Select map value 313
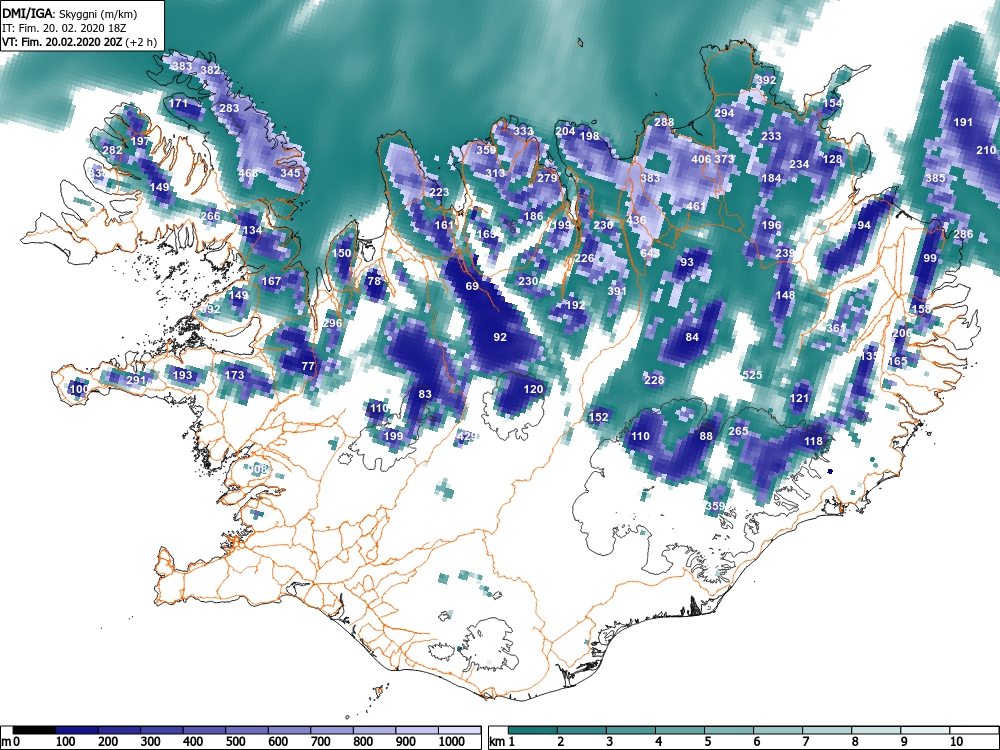 [x=495, y=173]
